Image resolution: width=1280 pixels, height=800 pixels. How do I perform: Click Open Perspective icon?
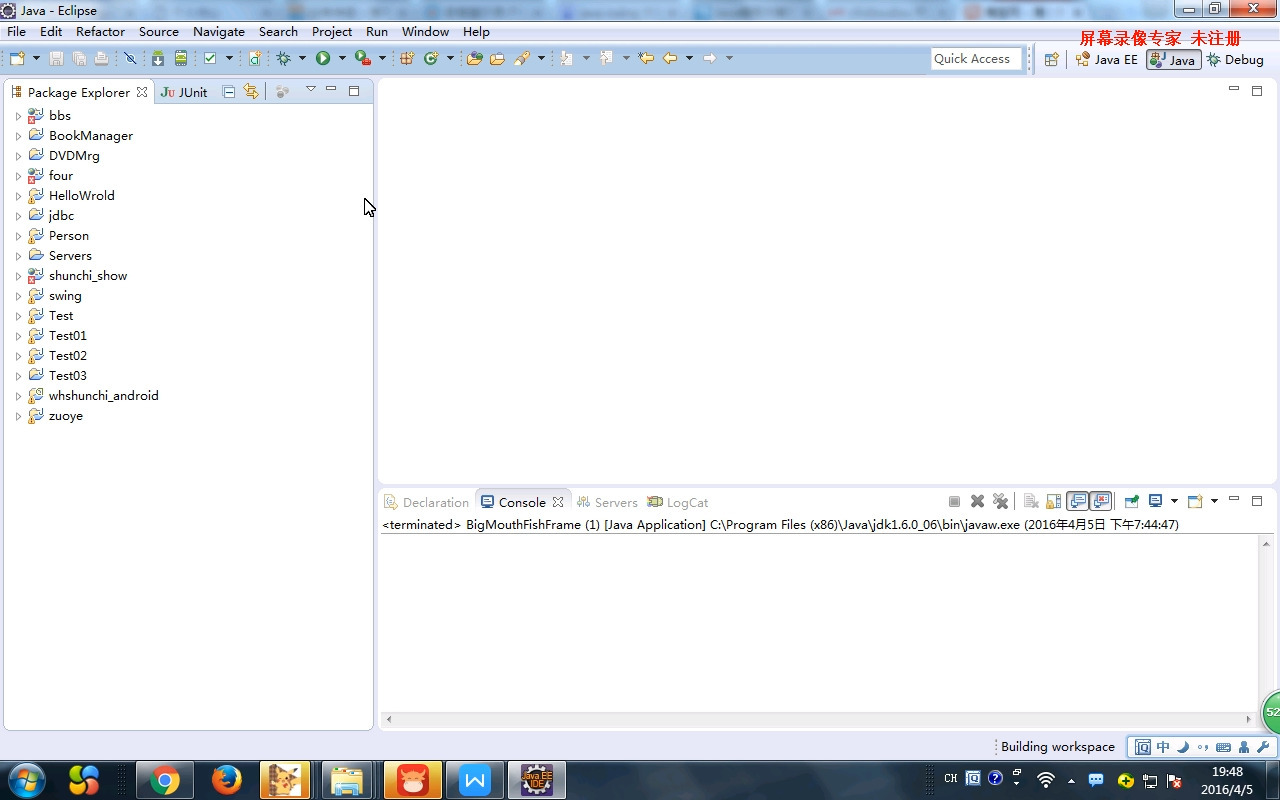pos(1051,60)
